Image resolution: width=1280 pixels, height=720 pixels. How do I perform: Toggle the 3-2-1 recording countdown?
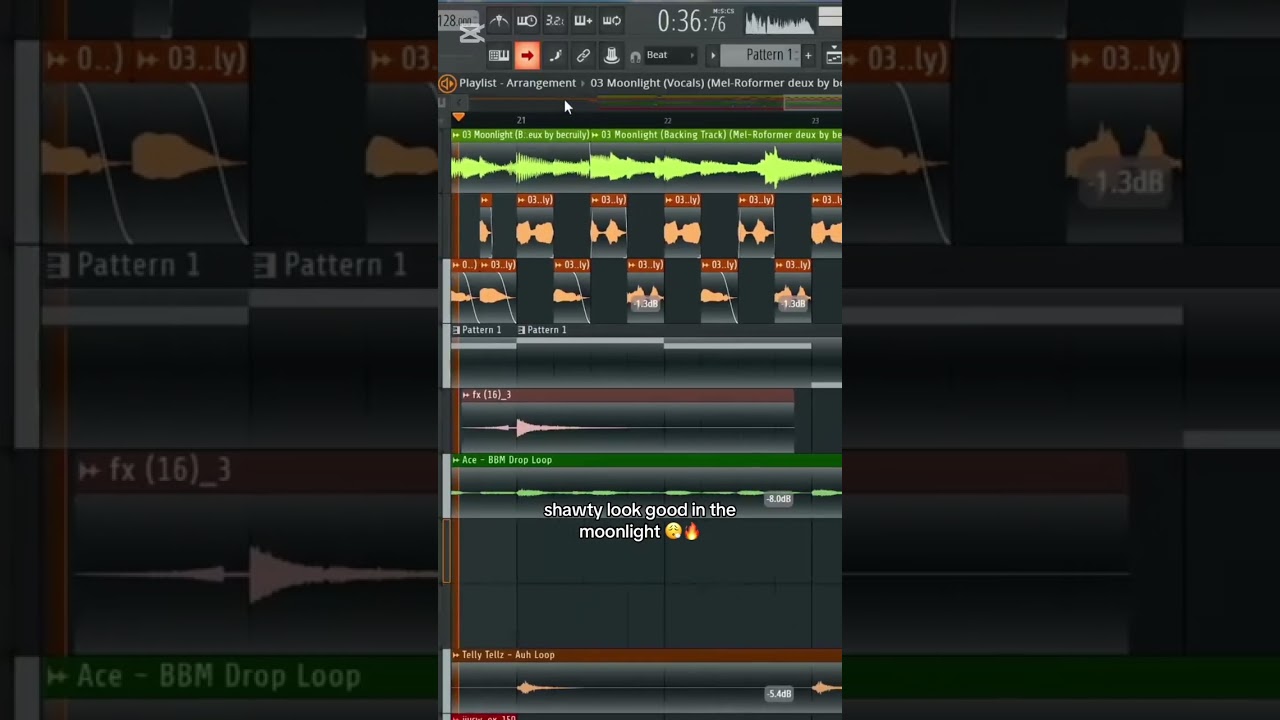pyautogui.click(x=554, y=20)
